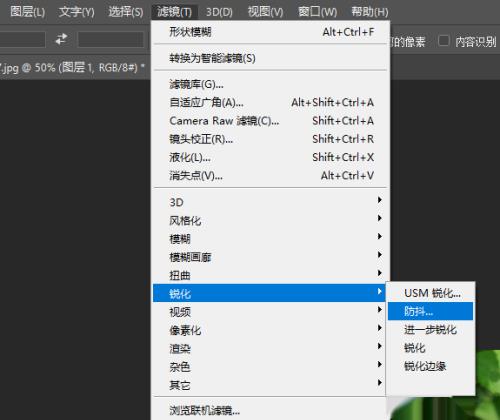Choose 转换为智能滤镜(S)
The height and width of the screenshot is (420, 500).
point(271,58)
